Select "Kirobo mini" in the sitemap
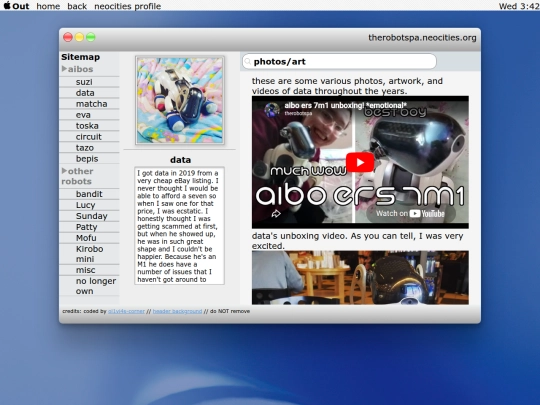Screen dimensions: 540x405 click(x=89, y=254)
